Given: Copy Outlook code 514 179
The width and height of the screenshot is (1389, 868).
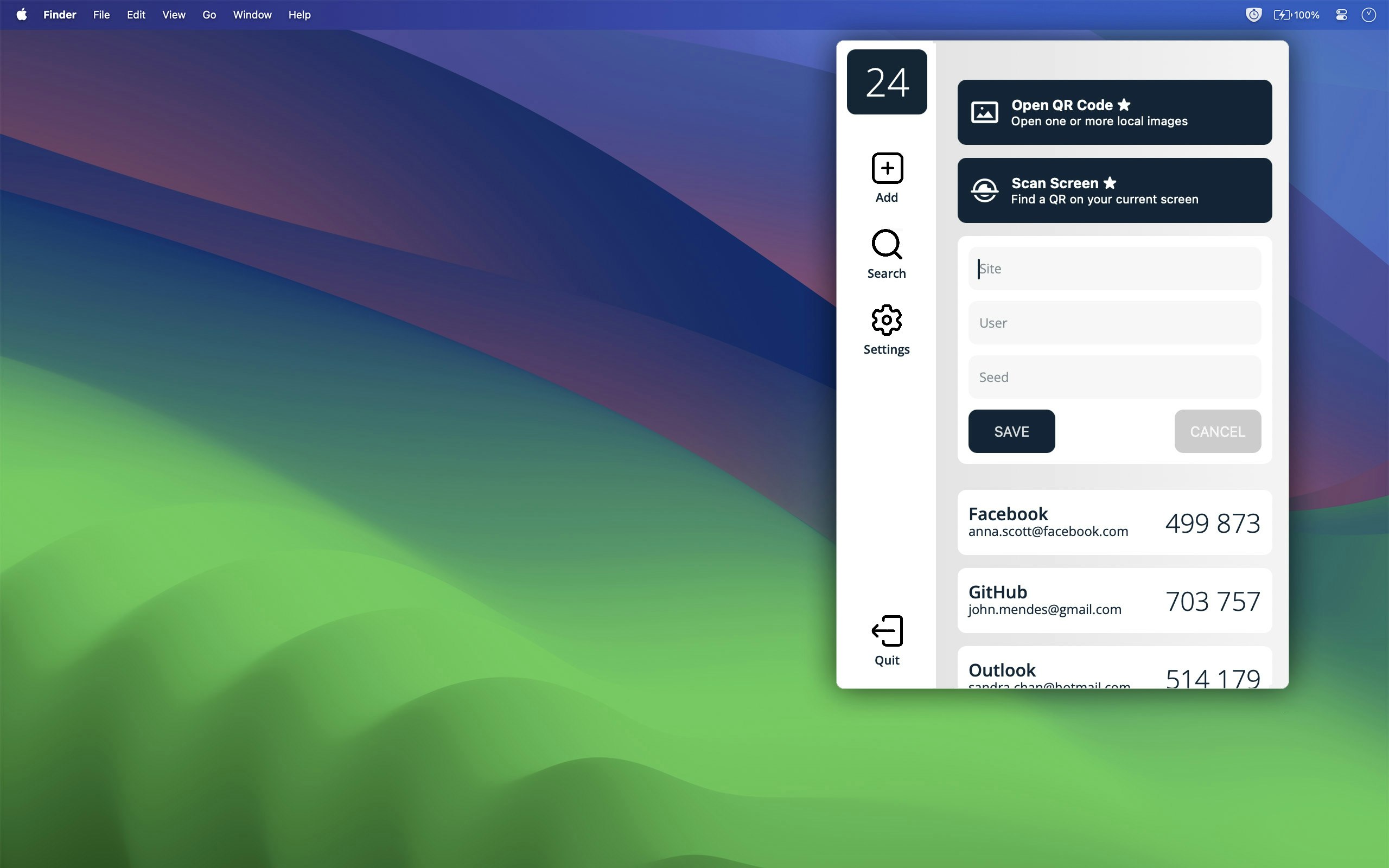Looking at the screenshot, I should 1212,678.
